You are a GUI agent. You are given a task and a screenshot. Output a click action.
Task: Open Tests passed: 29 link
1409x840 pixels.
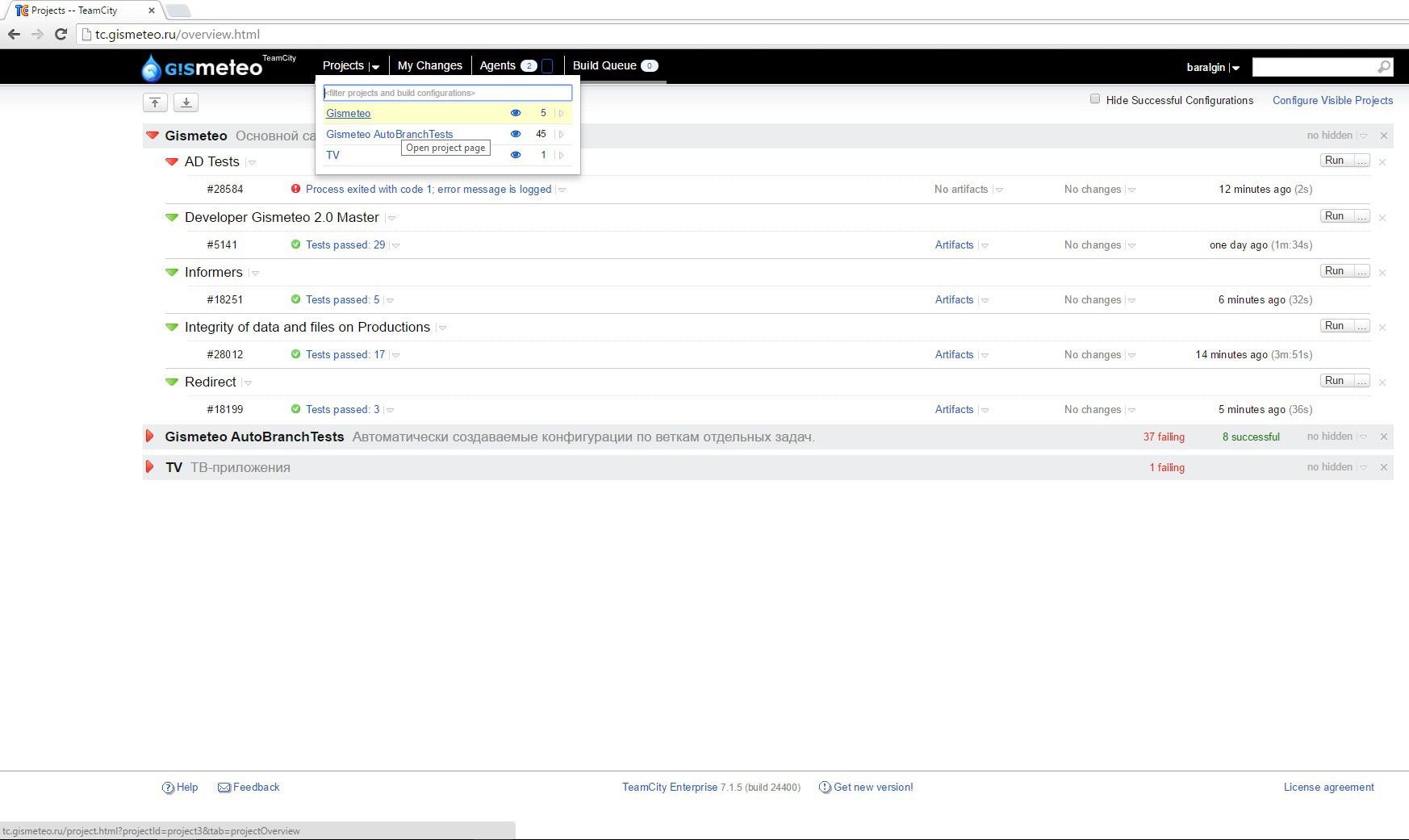tap(345, 244)
